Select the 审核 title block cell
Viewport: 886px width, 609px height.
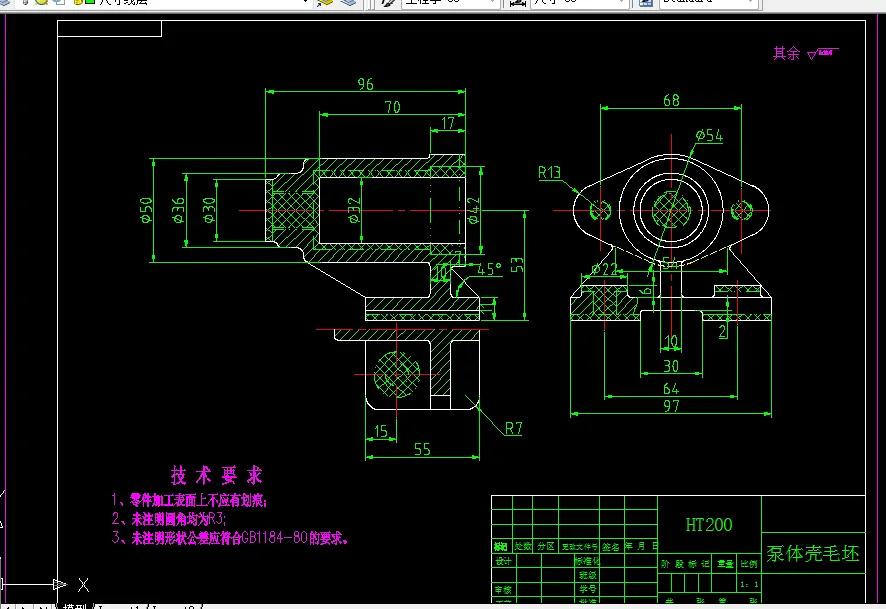point(503,590)
